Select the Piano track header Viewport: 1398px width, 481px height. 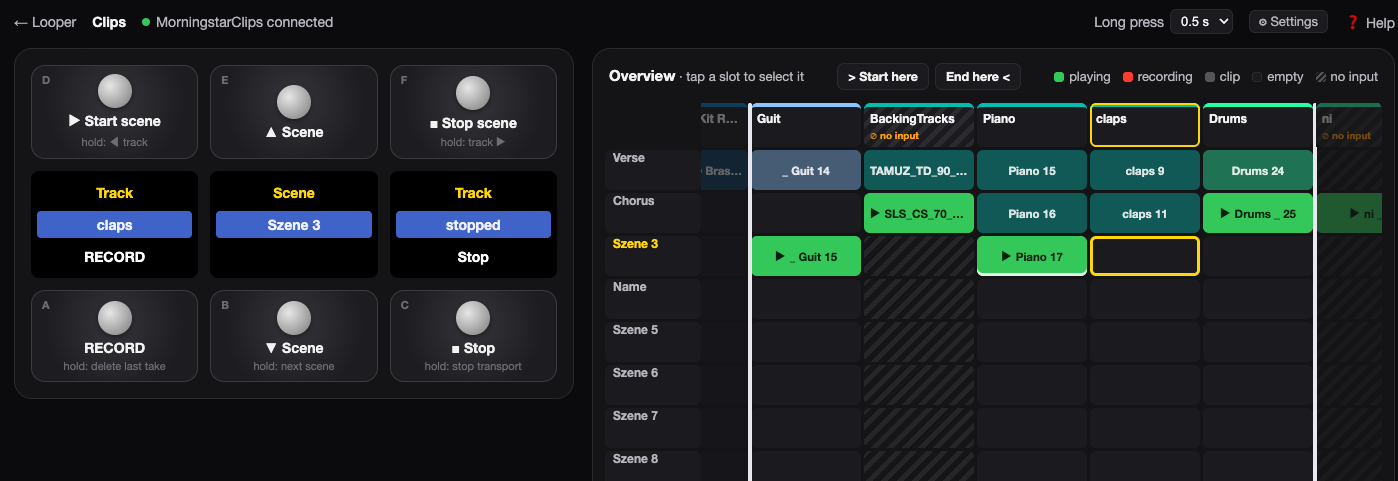(1032, 125)
